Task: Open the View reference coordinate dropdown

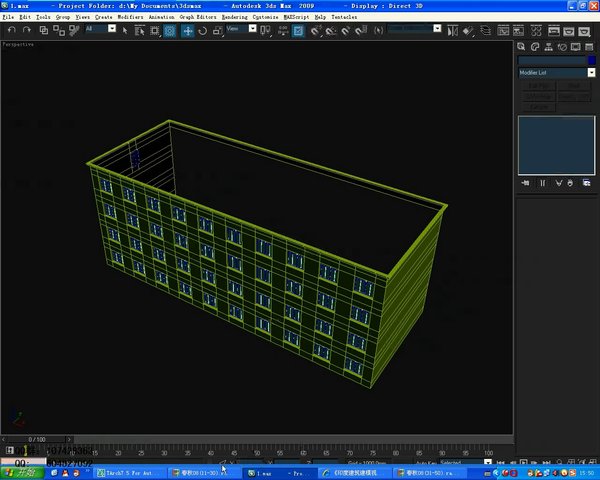Action: coord(241,29)
